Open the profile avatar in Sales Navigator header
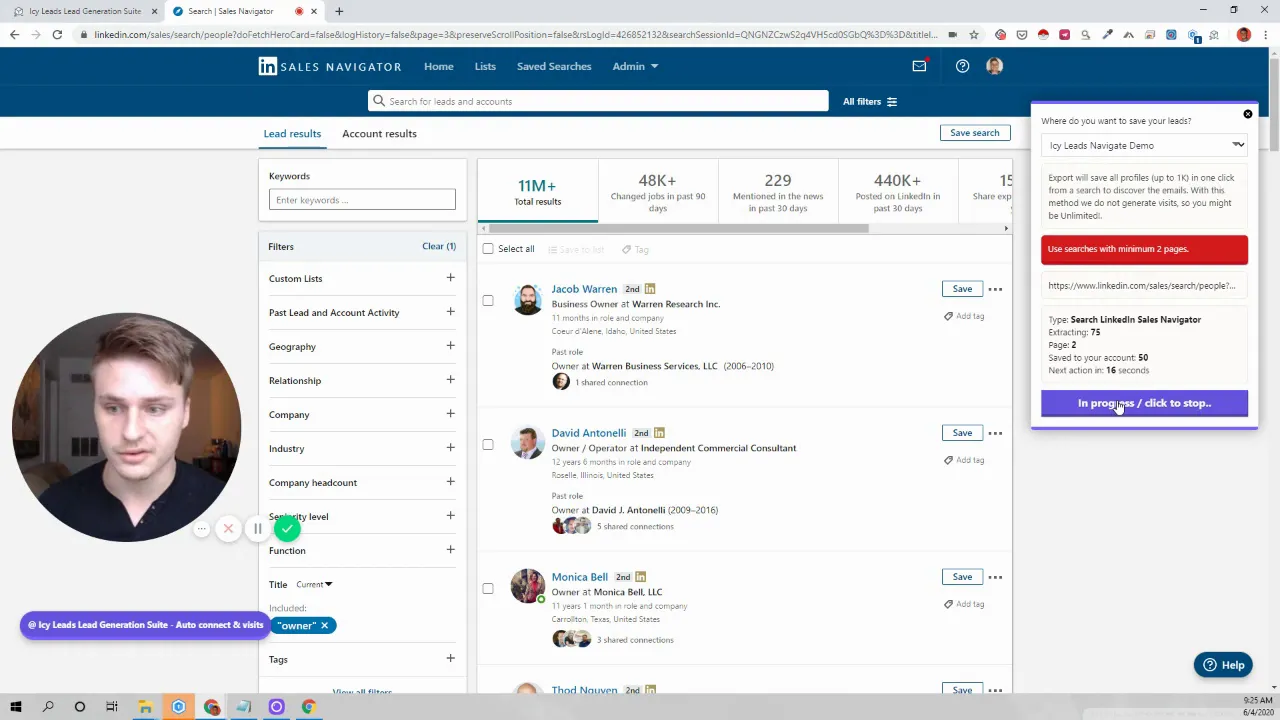Screen dimensions: 1280x720 pos(994,66)
